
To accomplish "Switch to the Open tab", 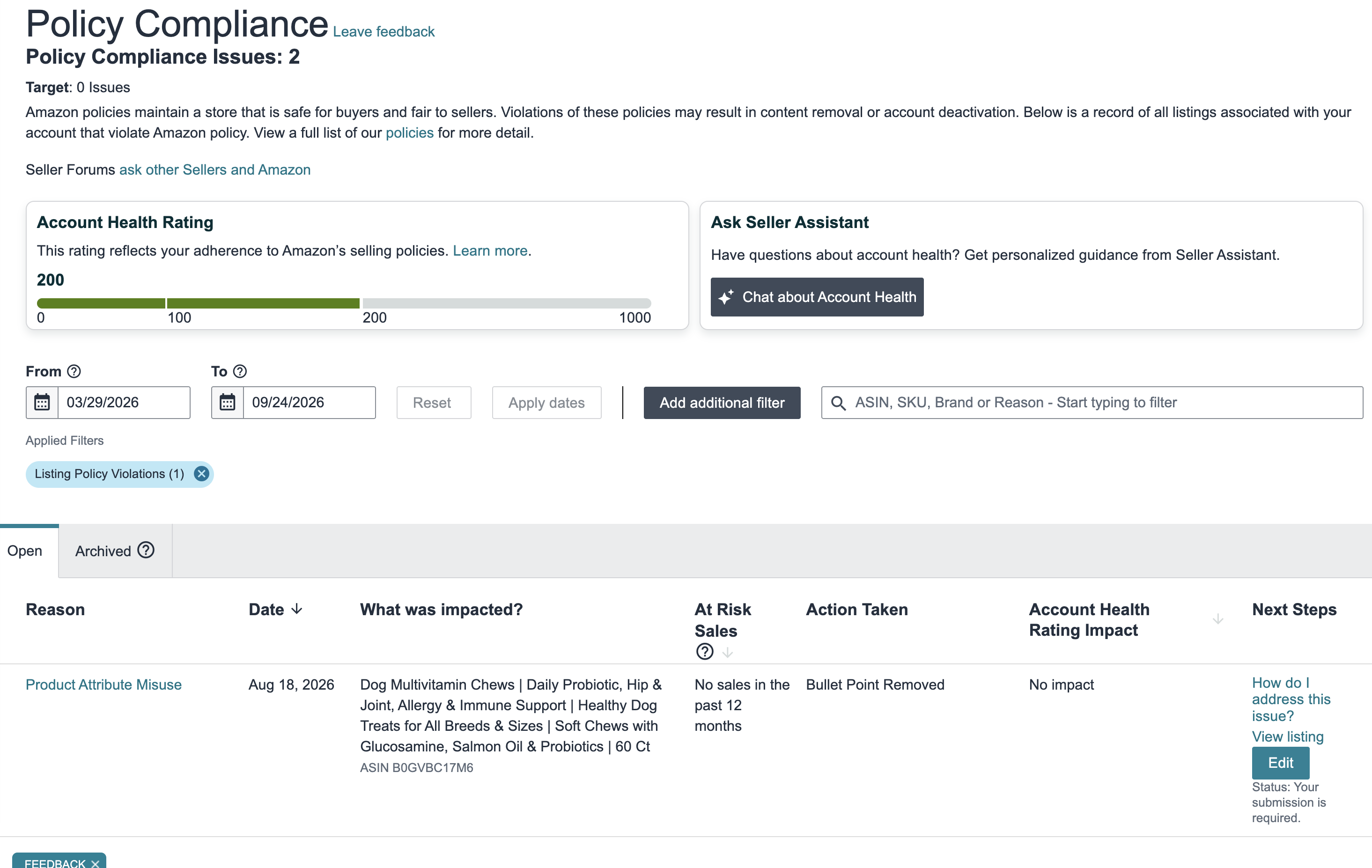I will point(25,551).
